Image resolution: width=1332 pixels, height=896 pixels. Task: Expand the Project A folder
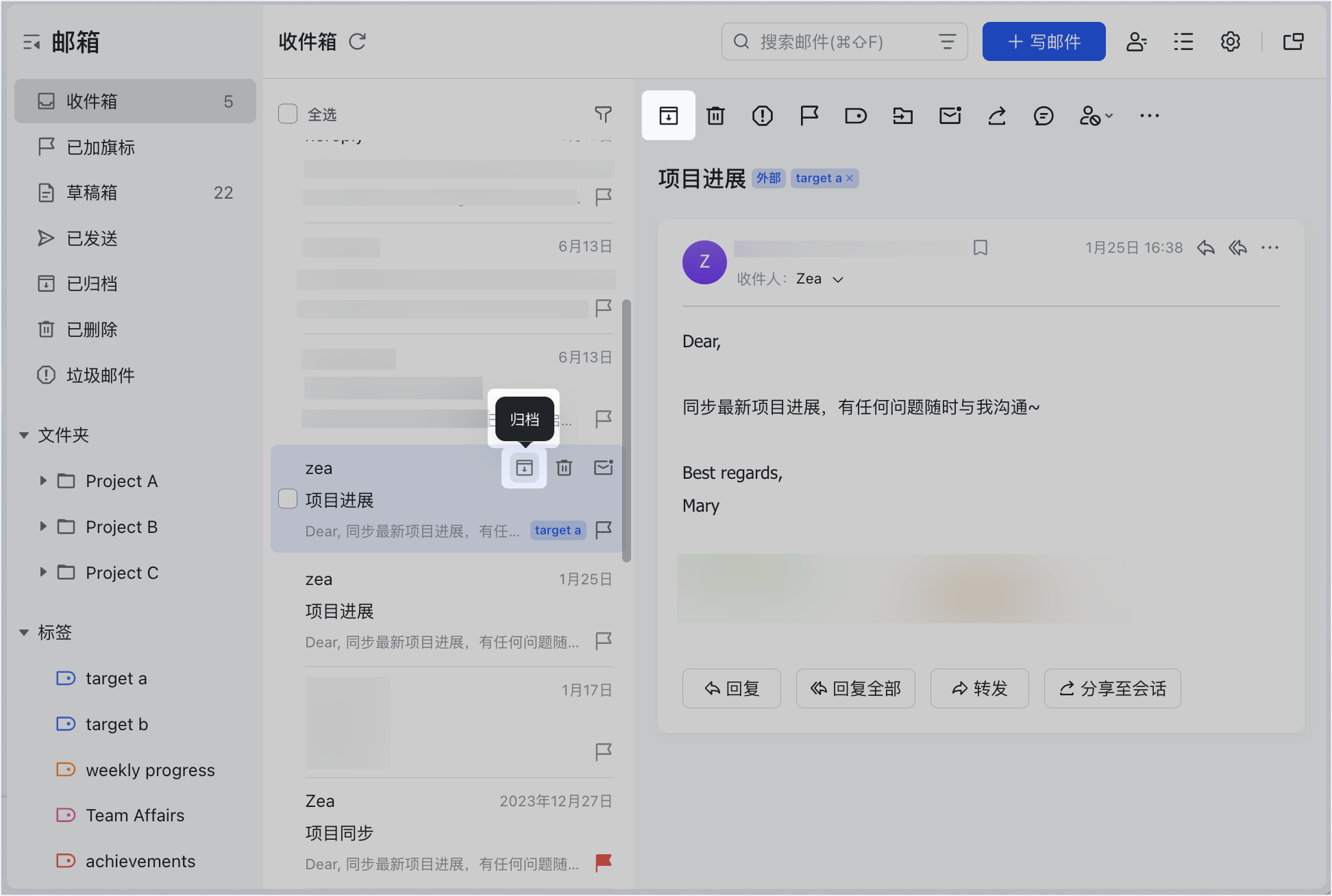pyautogui.click(x=43, y=481)
